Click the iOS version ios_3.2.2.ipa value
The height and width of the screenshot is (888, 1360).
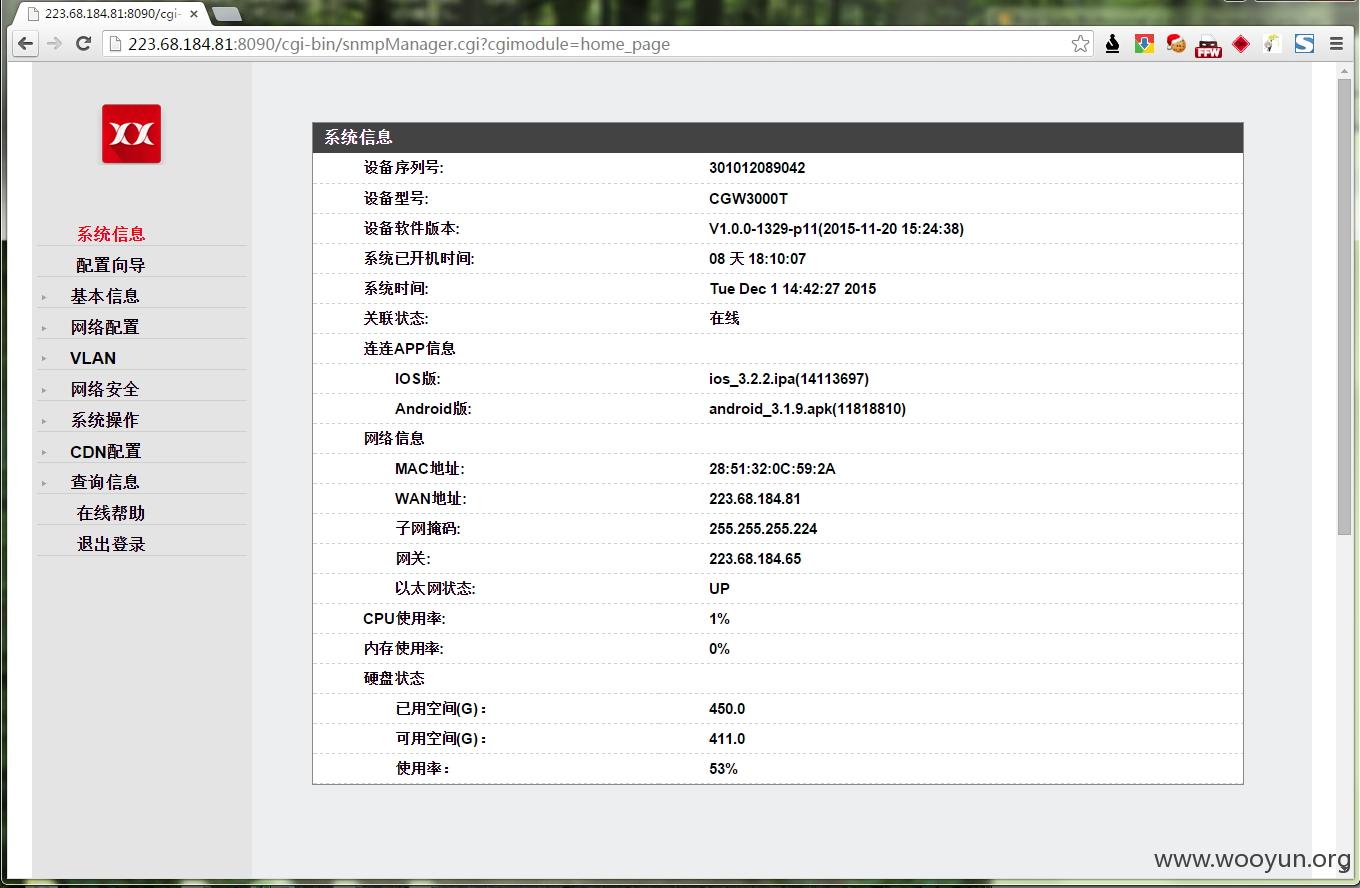tap(789, 378)
